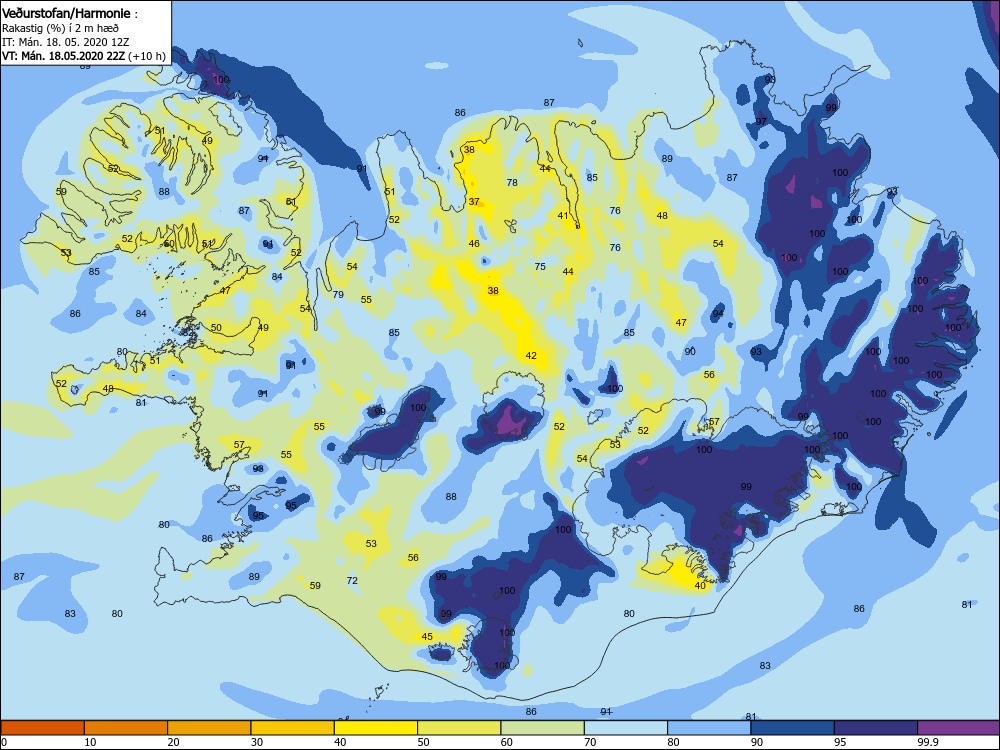Select the 'Rakastig (%) í 2 m hæð' line
1000x750 pixels.
tap(60, 27)
